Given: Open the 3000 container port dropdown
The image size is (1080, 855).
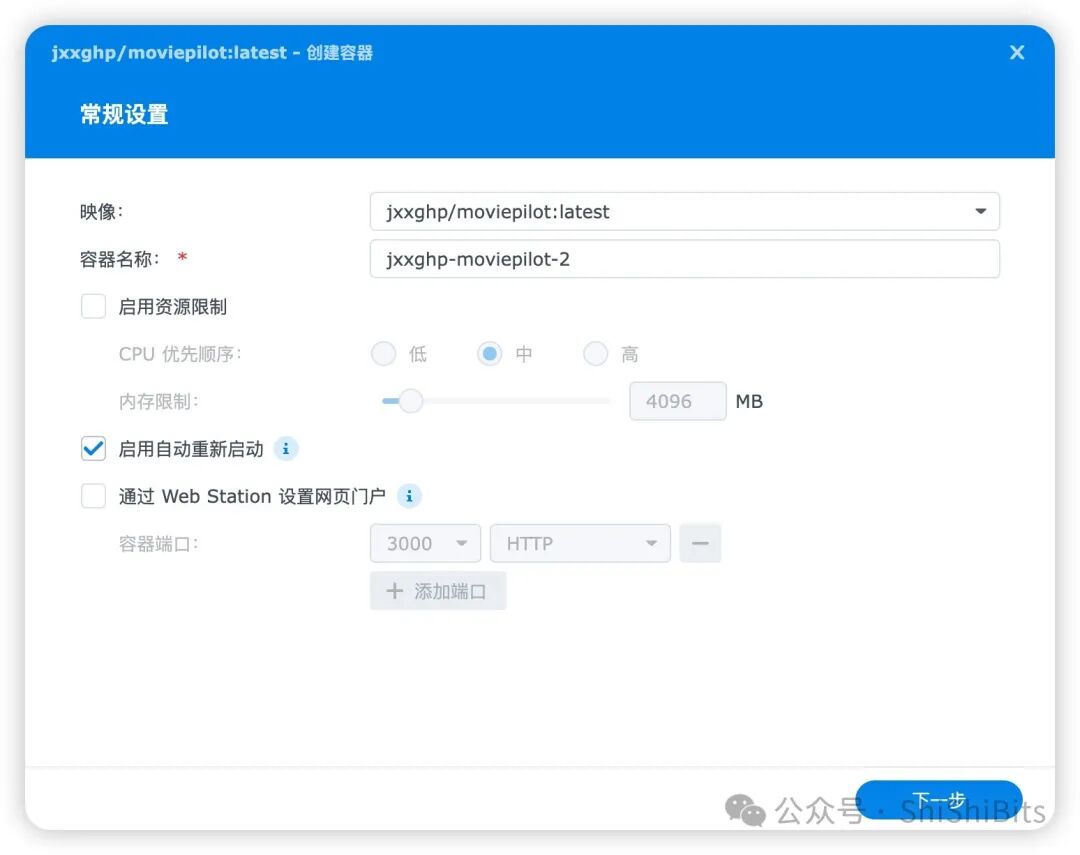Looking at the screenshot, I should click(426, 544).
